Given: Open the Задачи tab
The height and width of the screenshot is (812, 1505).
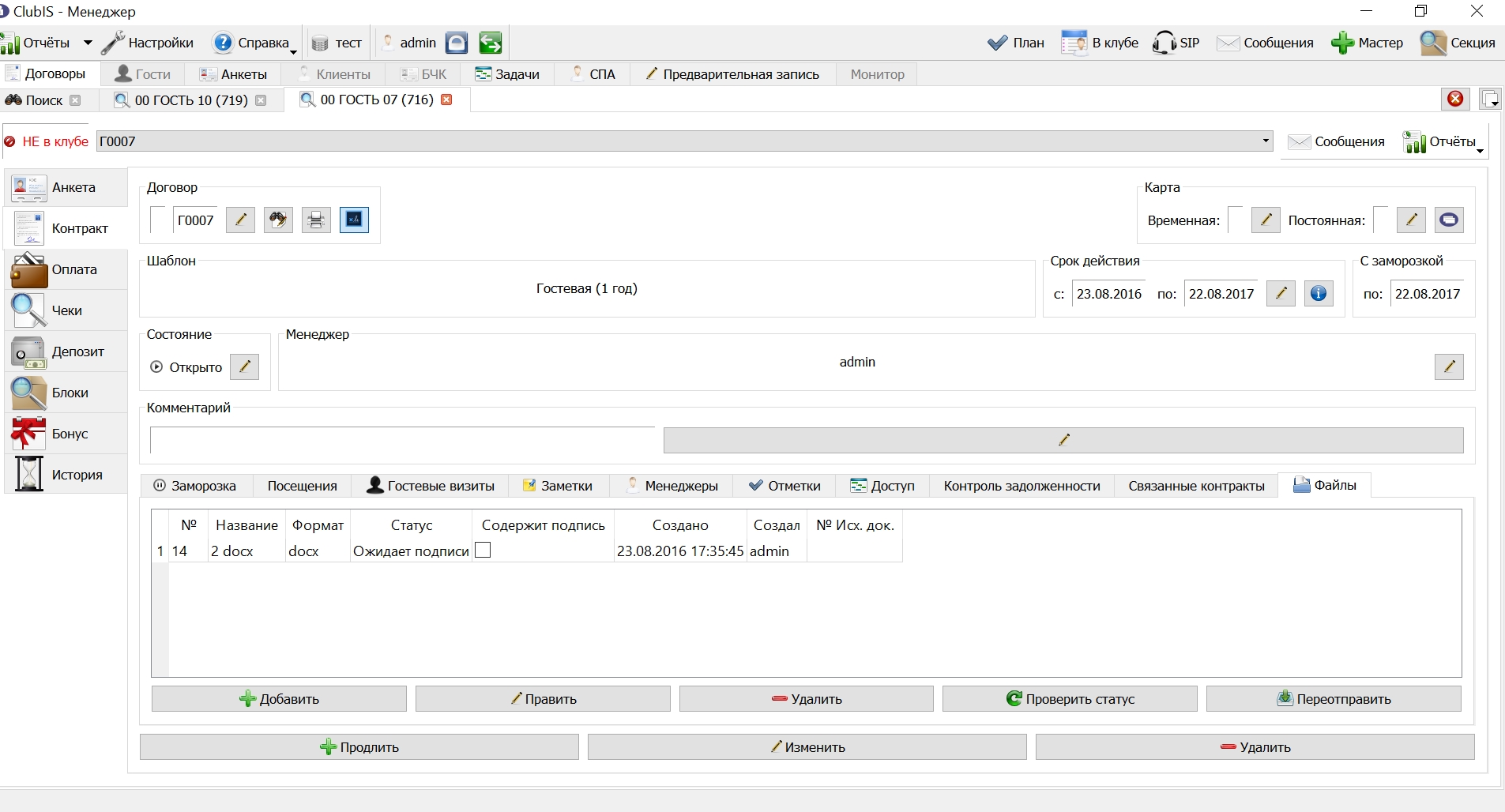Looking at the screenshot, I should [x=507, y=74].
